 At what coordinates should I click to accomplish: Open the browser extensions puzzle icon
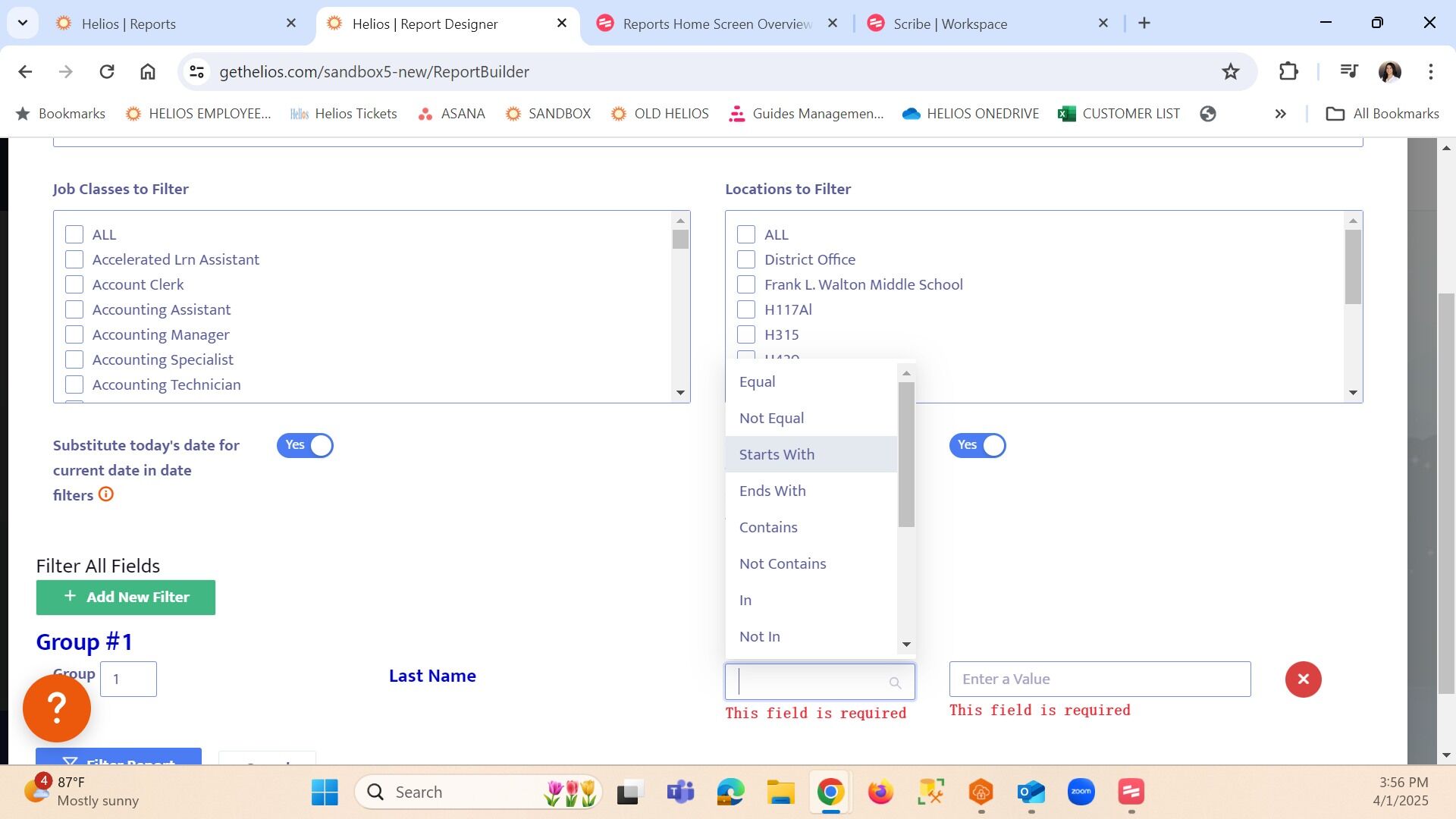coord(1288,71)
